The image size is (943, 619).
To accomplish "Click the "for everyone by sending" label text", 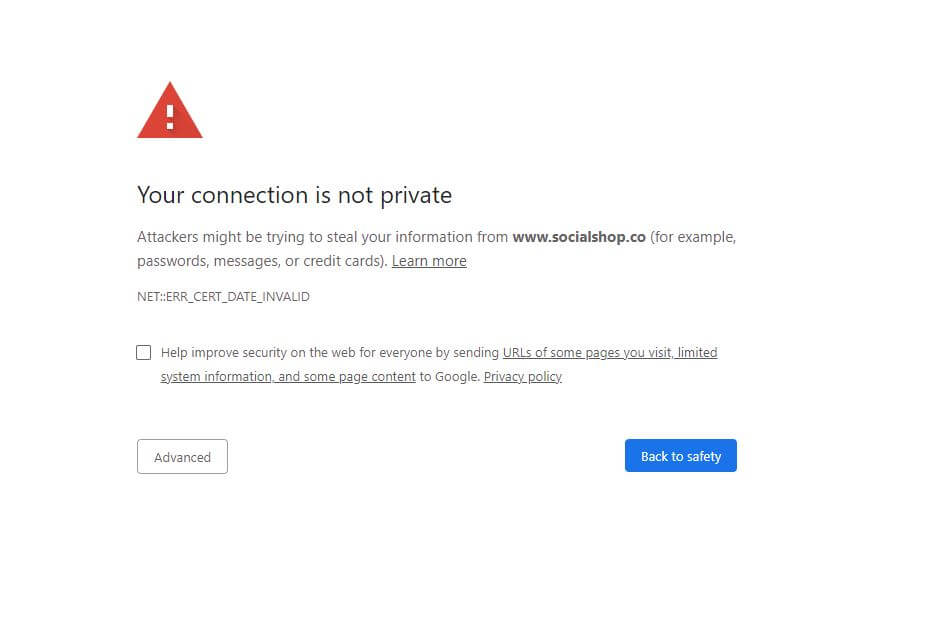I will 429,353.
